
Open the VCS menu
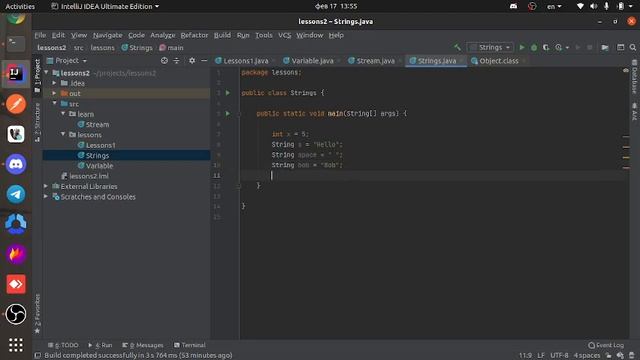tap(284, 35)
